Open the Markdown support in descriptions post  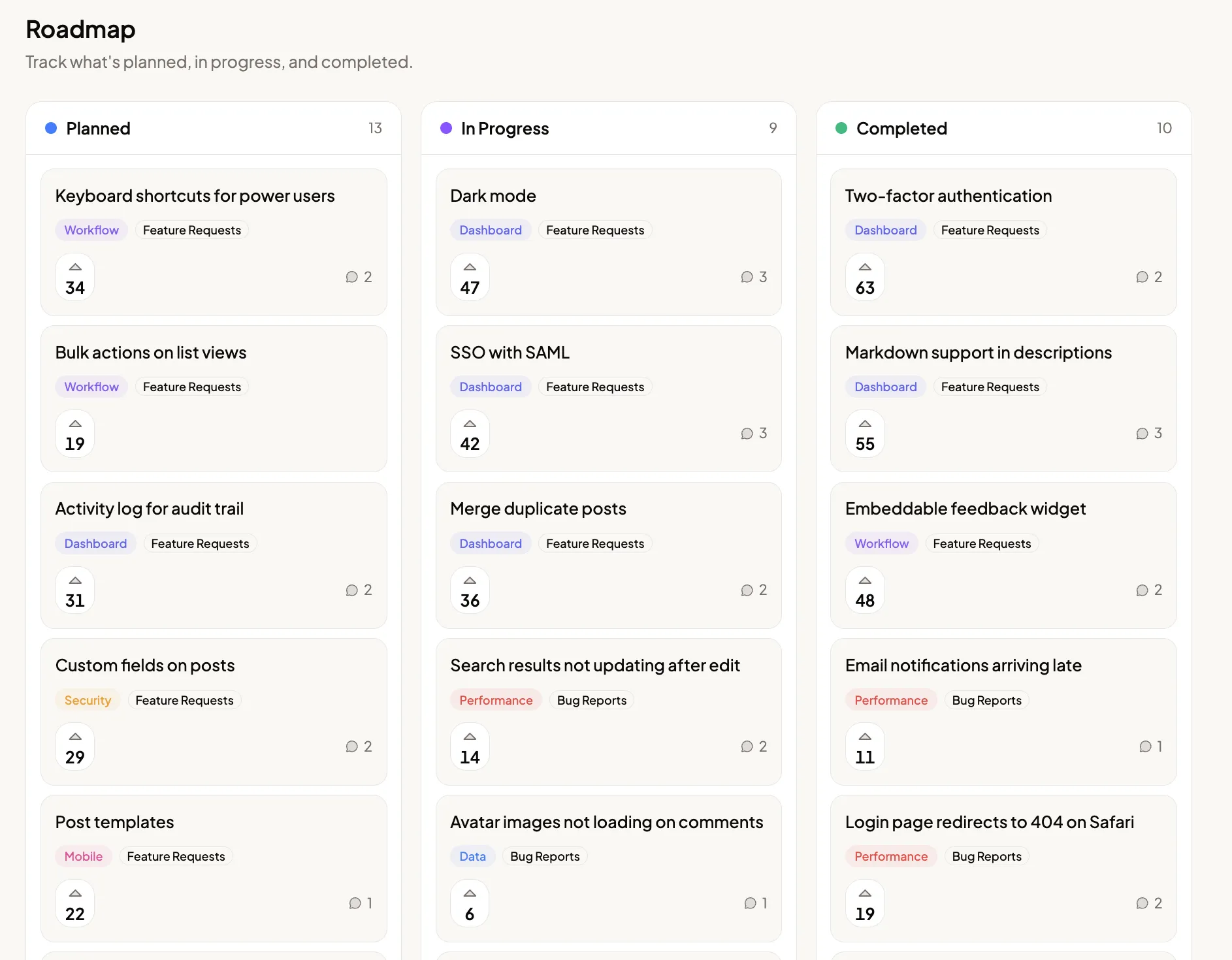pyautogui.click(x=979, y=353)
